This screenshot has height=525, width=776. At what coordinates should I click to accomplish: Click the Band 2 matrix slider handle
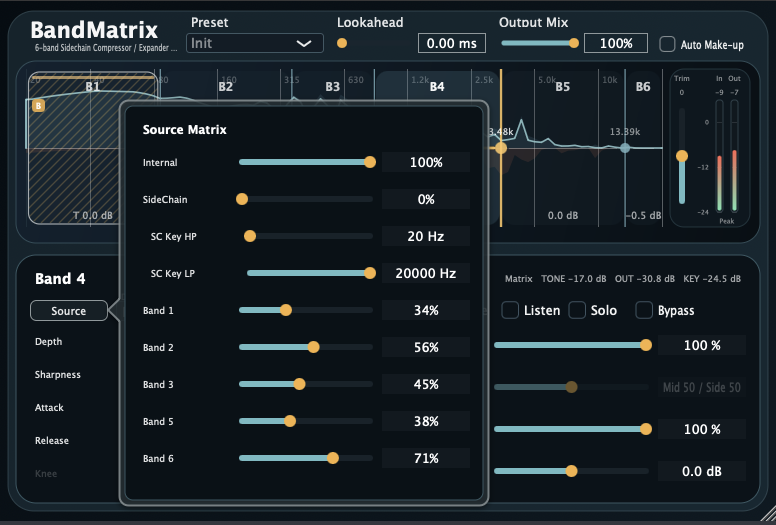(x=313, y=347)
